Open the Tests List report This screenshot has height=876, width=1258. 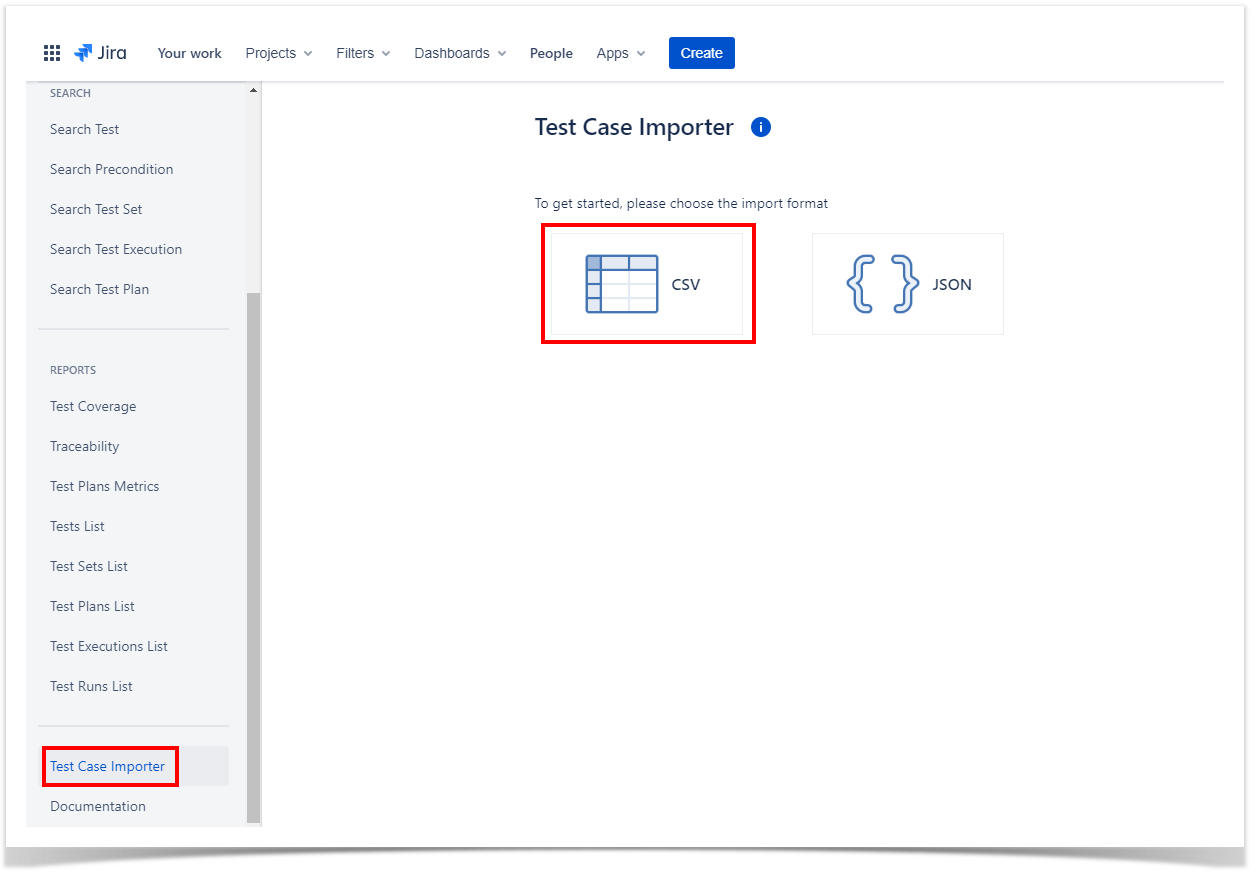point(78,526)
